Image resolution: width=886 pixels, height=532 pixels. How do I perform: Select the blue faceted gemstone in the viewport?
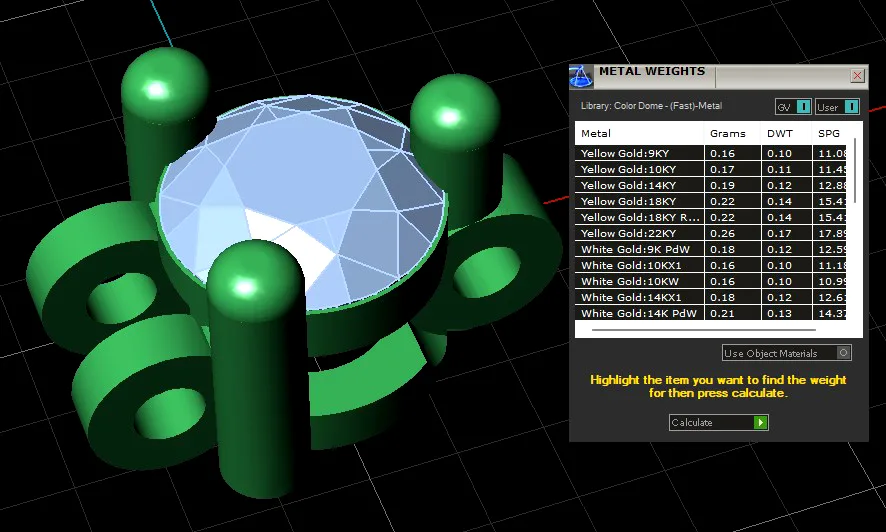click(x=302, y=200)
